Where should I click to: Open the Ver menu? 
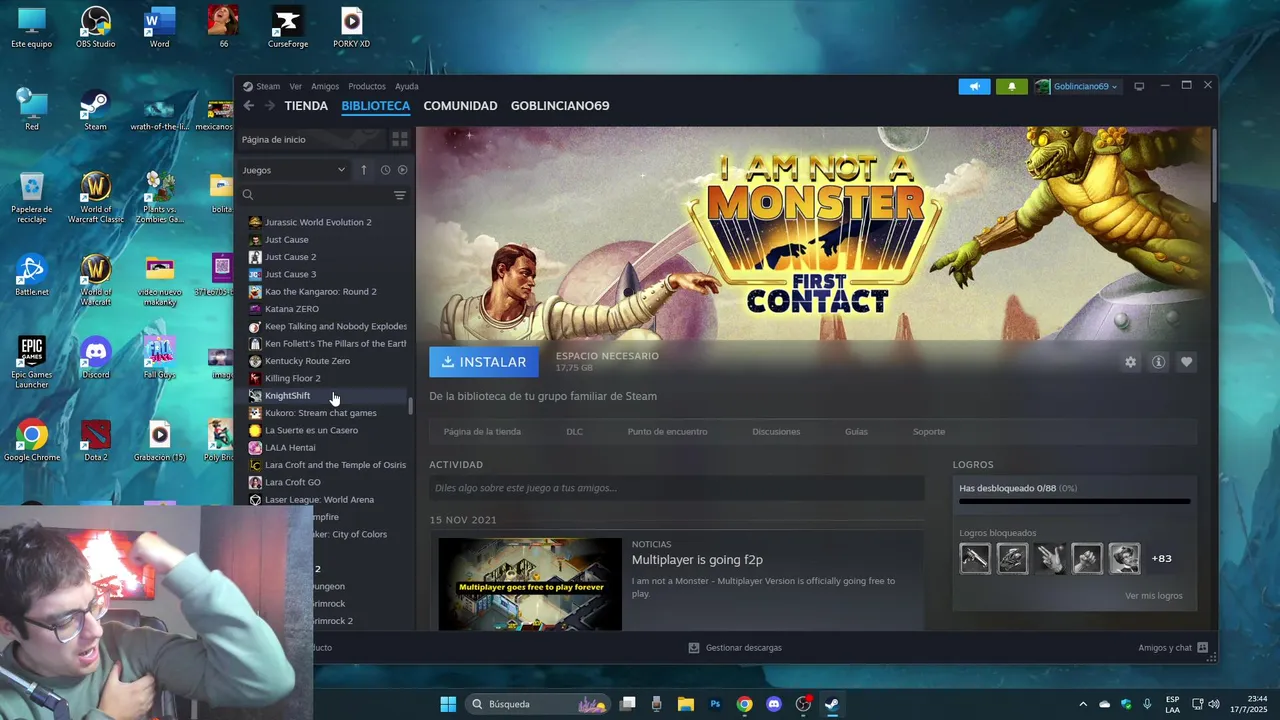[295, 86]
